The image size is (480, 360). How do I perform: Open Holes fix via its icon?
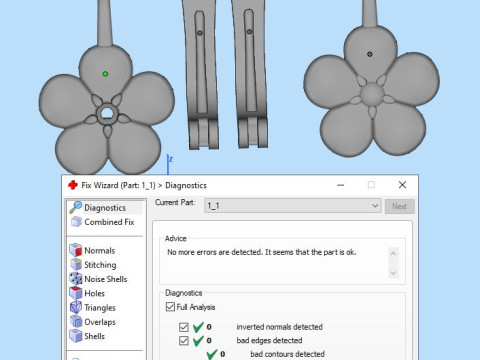coord(76,293)
